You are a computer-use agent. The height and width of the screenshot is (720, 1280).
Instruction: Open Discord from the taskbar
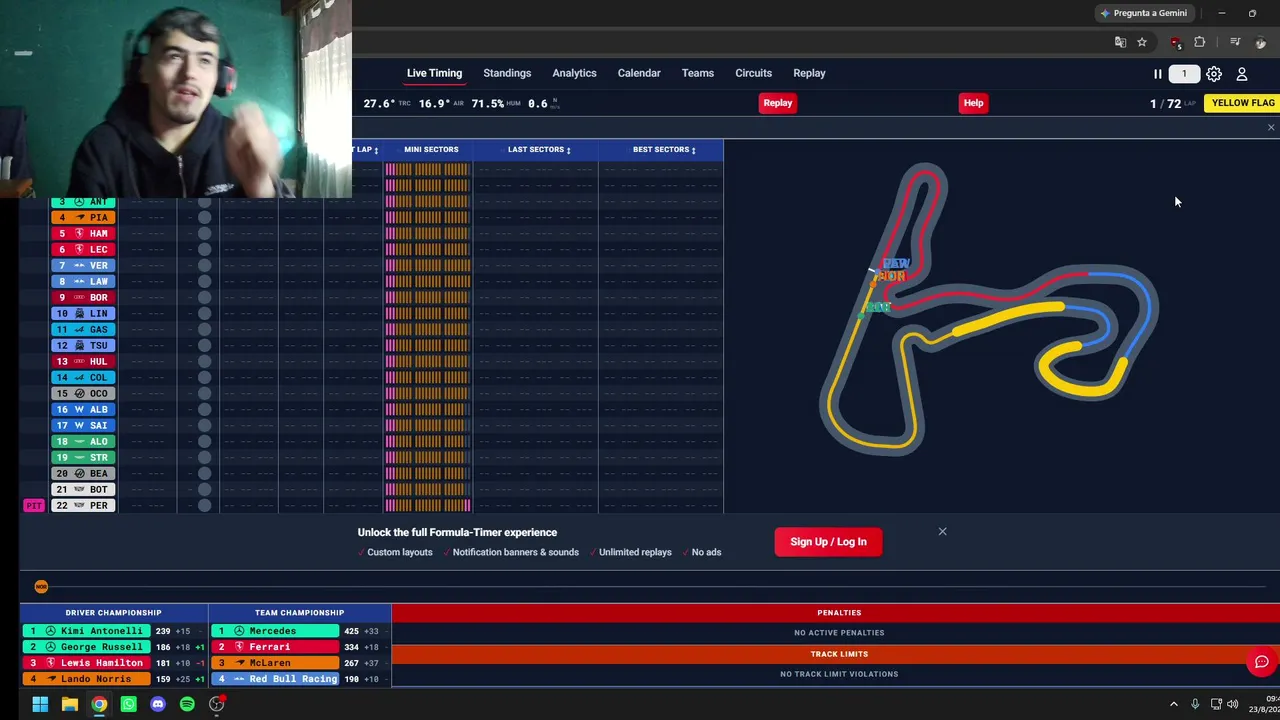pos(158,704)
